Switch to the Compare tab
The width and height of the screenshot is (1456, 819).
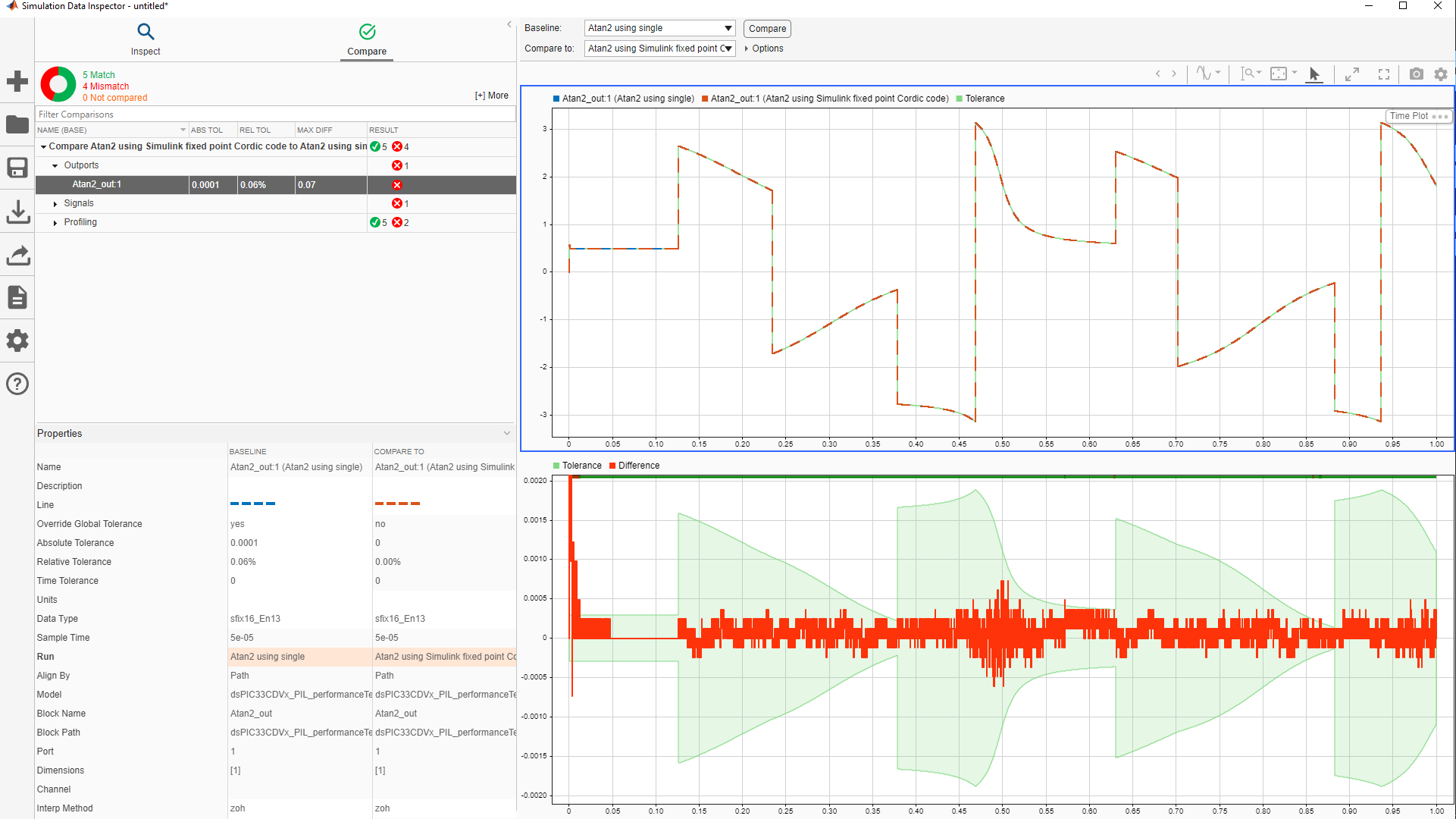(x=367, y=39)
